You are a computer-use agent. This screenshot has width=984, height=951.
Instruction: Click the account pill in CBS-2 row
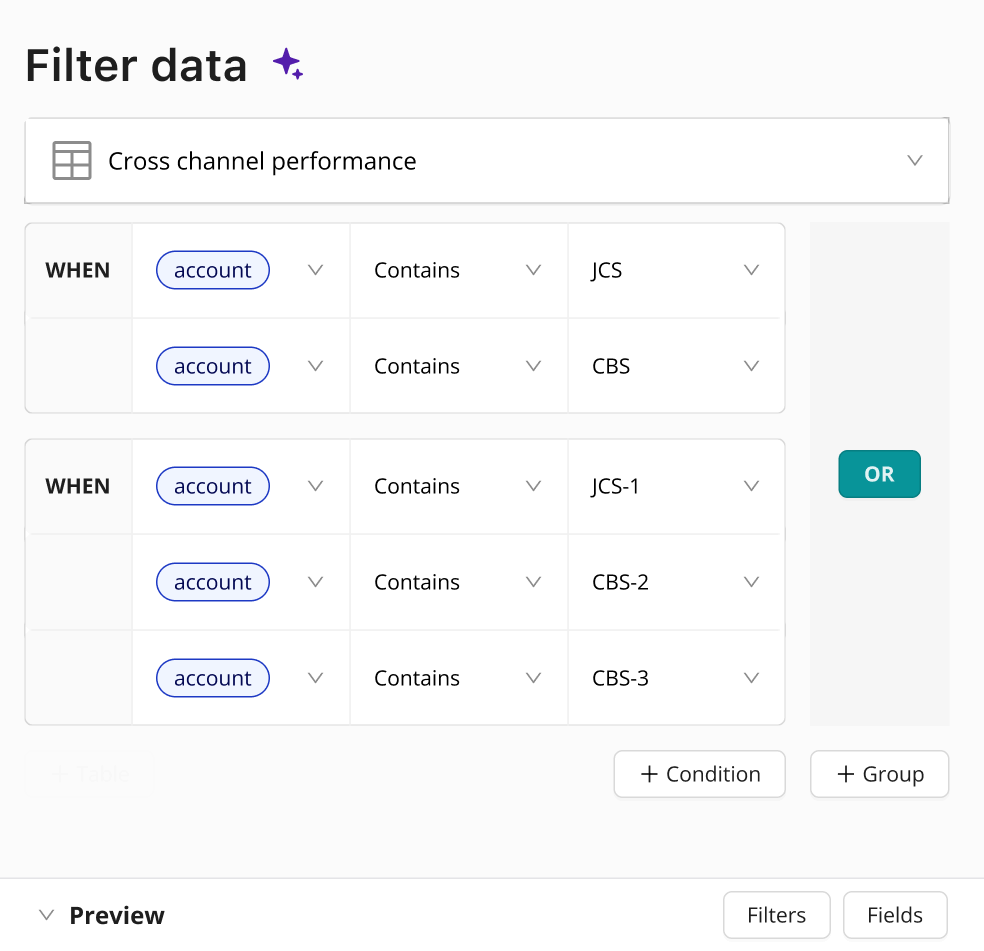pyautogui.click(x=213, y=582)
